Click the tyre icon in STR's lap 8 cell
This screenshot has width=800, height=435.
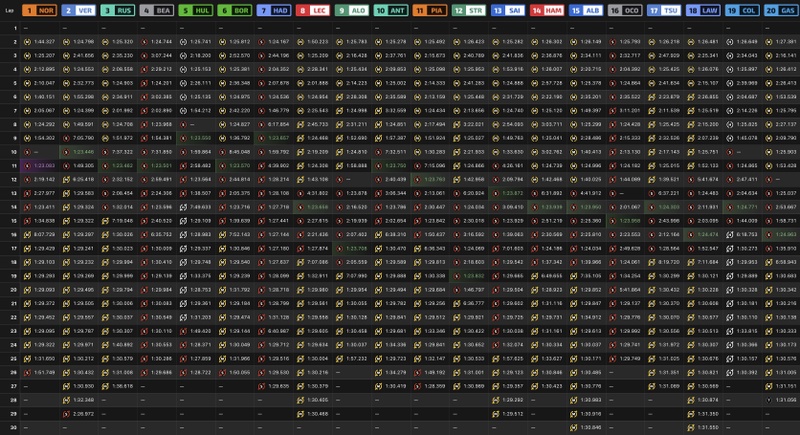click(457, 124)
